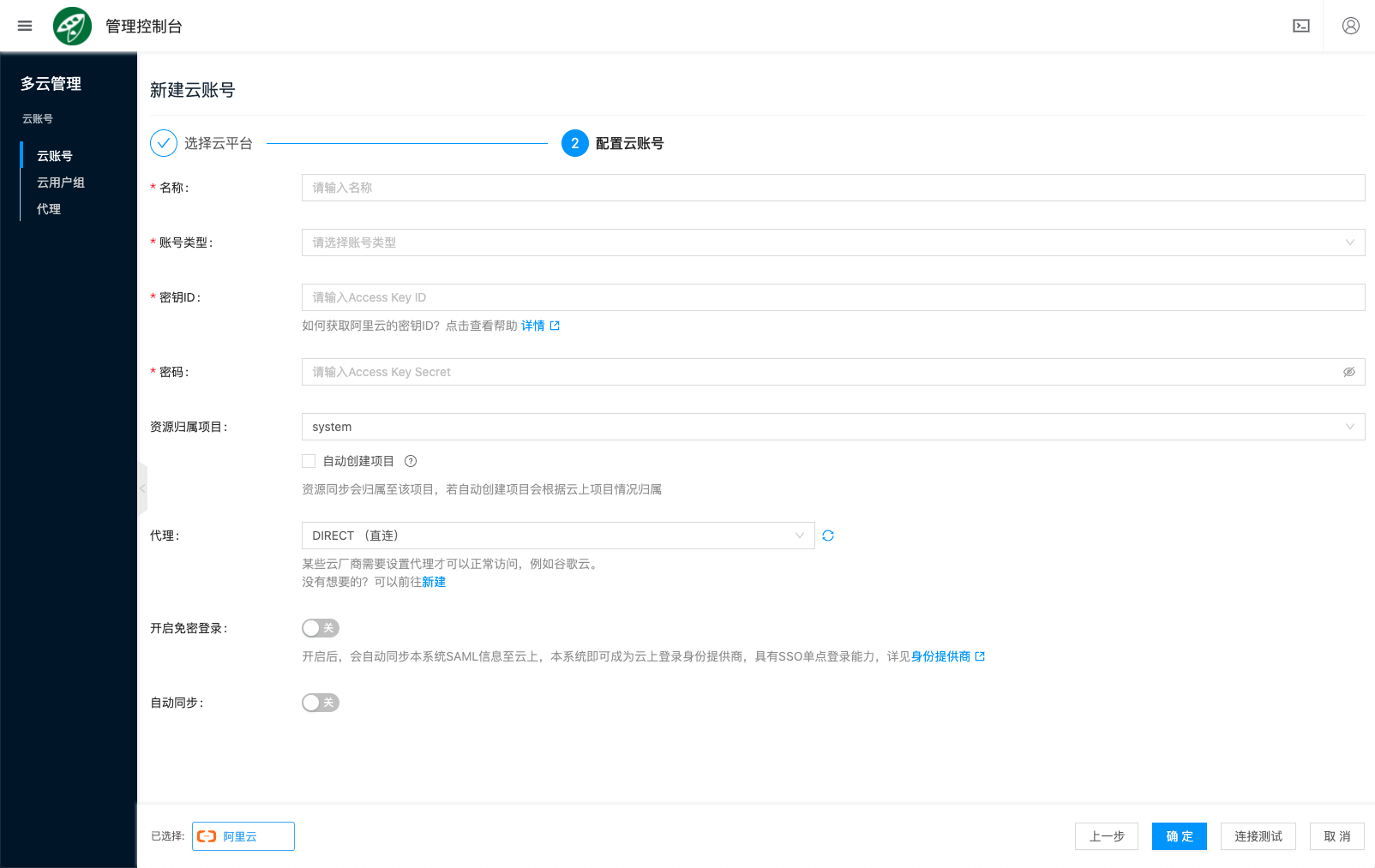Enable the 开启免密登录 switch
Viewport: 1375px width, 868px height.
321,628
